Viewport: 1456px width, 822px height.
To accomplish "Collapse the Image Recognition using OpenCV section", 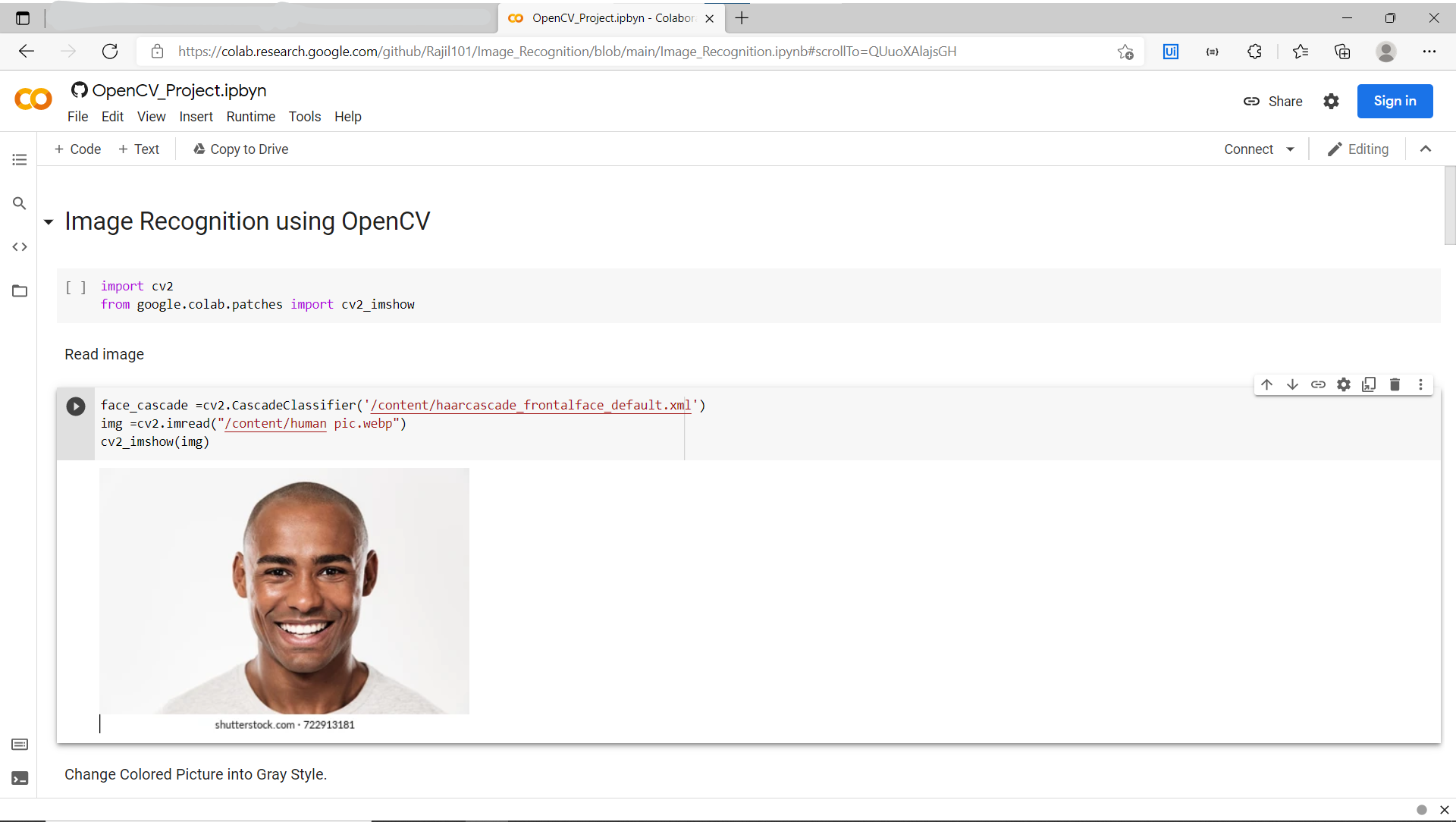I will click(x=49, y=222).
